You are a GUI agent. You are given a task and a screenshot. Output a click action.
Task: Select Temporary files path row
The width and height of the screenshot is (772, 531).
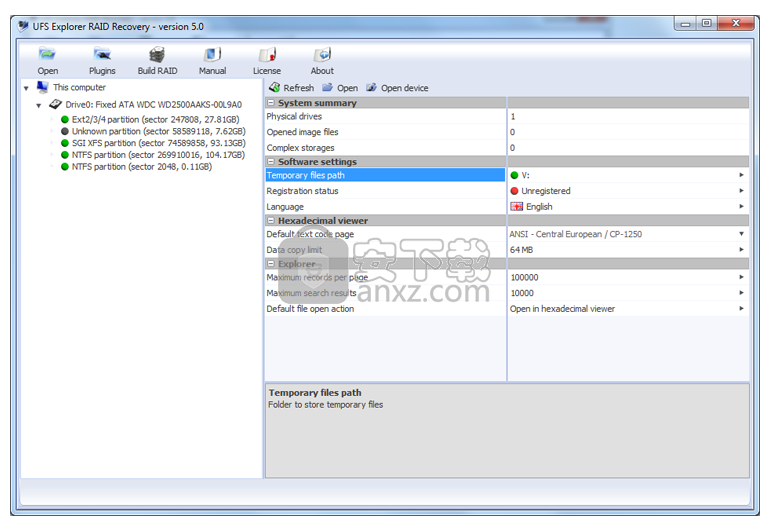click(x=385, y=175)
